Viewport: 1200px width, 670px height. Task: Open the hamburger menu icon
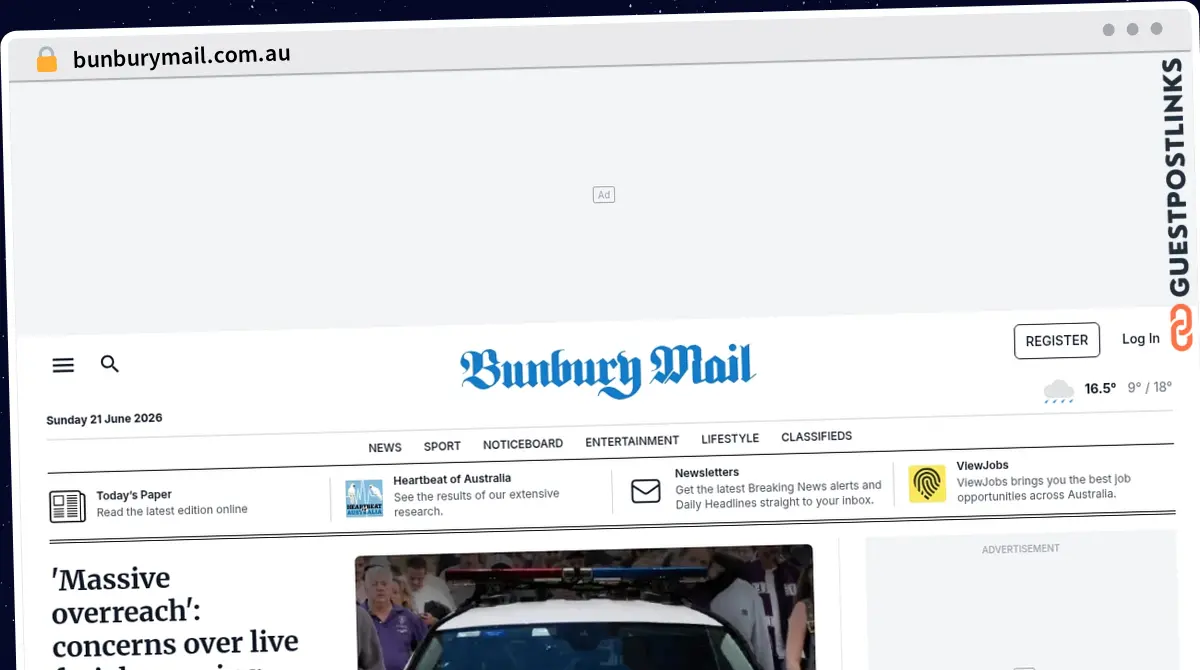pos(63,366)
